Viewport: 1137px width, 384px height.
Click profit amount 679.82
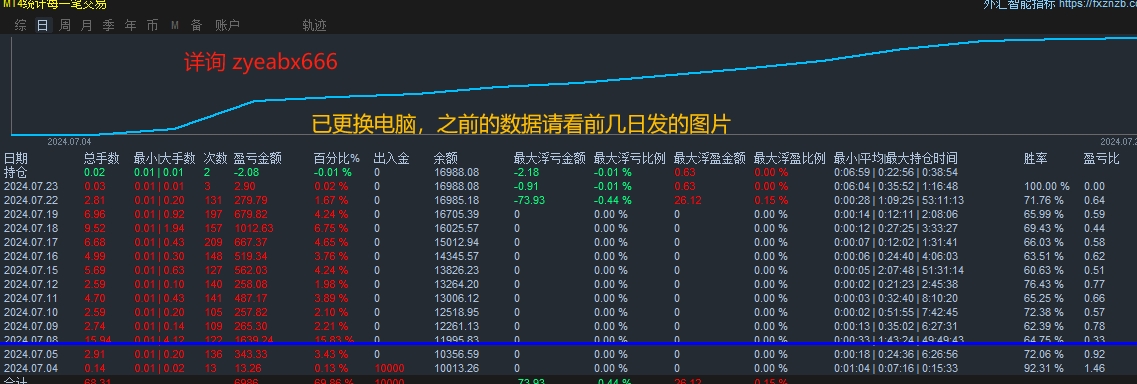pyautogui.click(x=250, y=214)
